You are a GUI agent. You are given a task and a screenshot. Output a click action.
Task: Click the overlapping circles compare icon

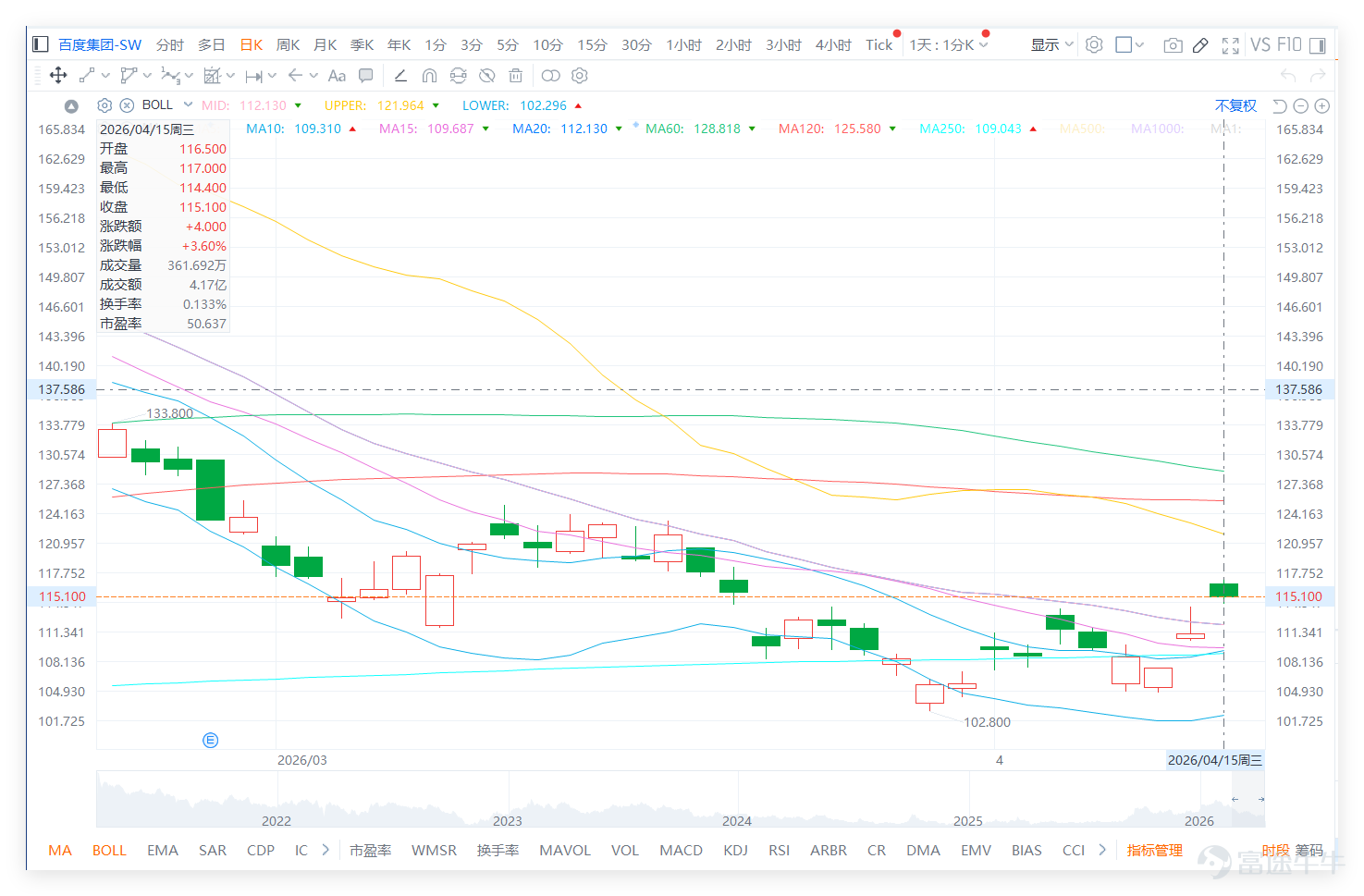click(550, 76)
